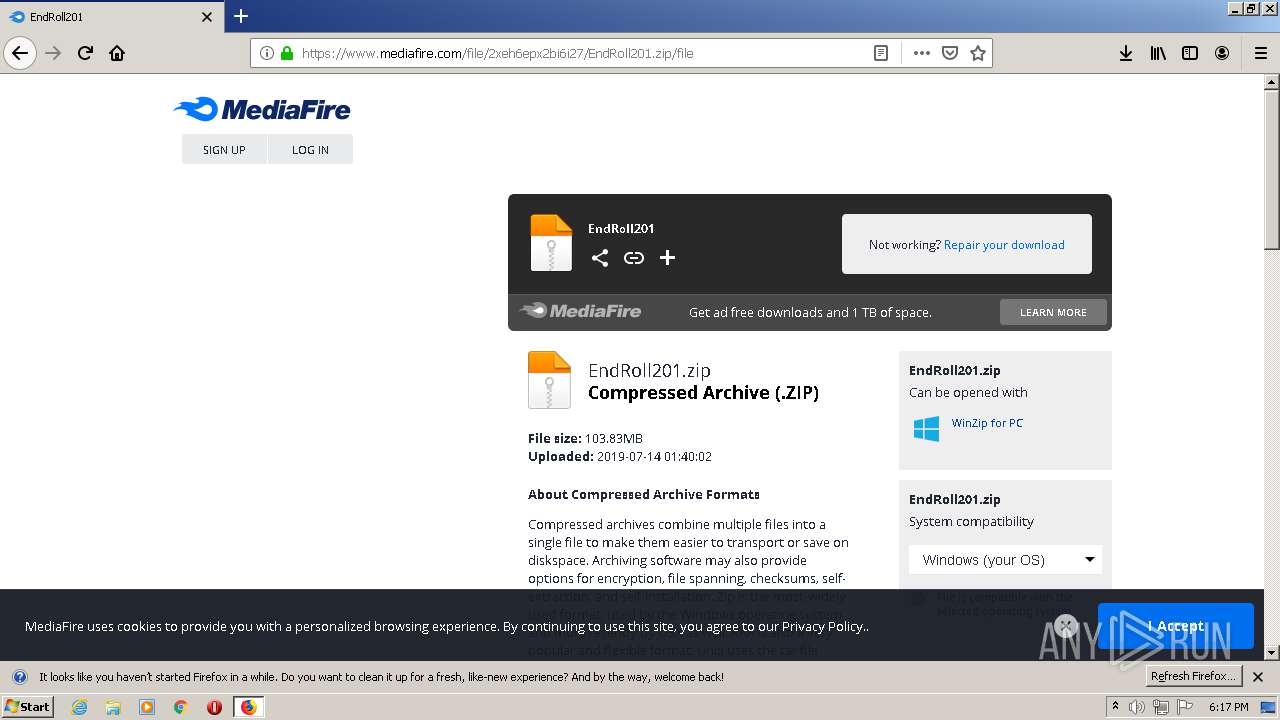Click the Uploaded date 2019-07-14 text
Image resolution: width=1280 pixels, height=720 pixels.
pos(620,456)
